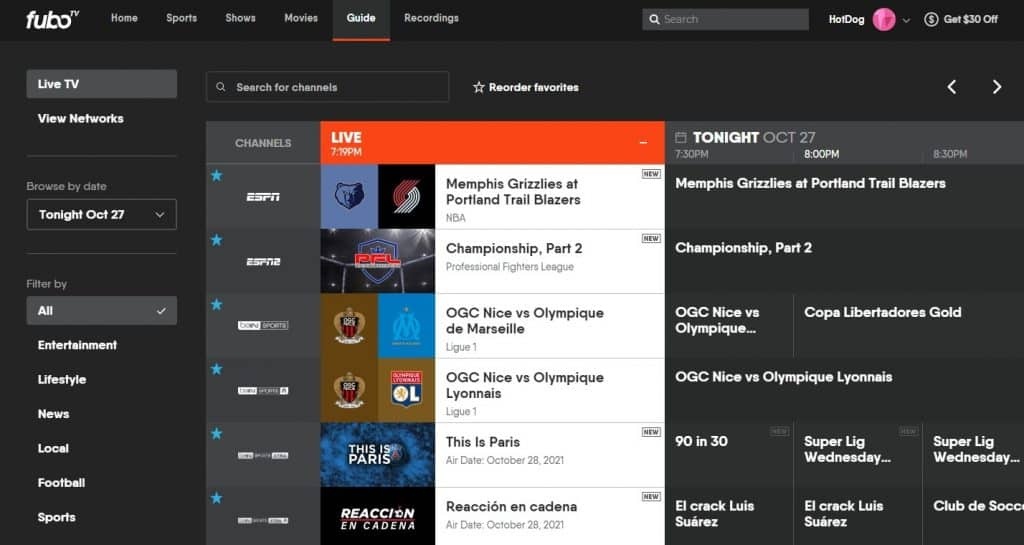1024x545 pixels.
Task: Open Reacción en cadena thumbnail
Action: [377, 516]
